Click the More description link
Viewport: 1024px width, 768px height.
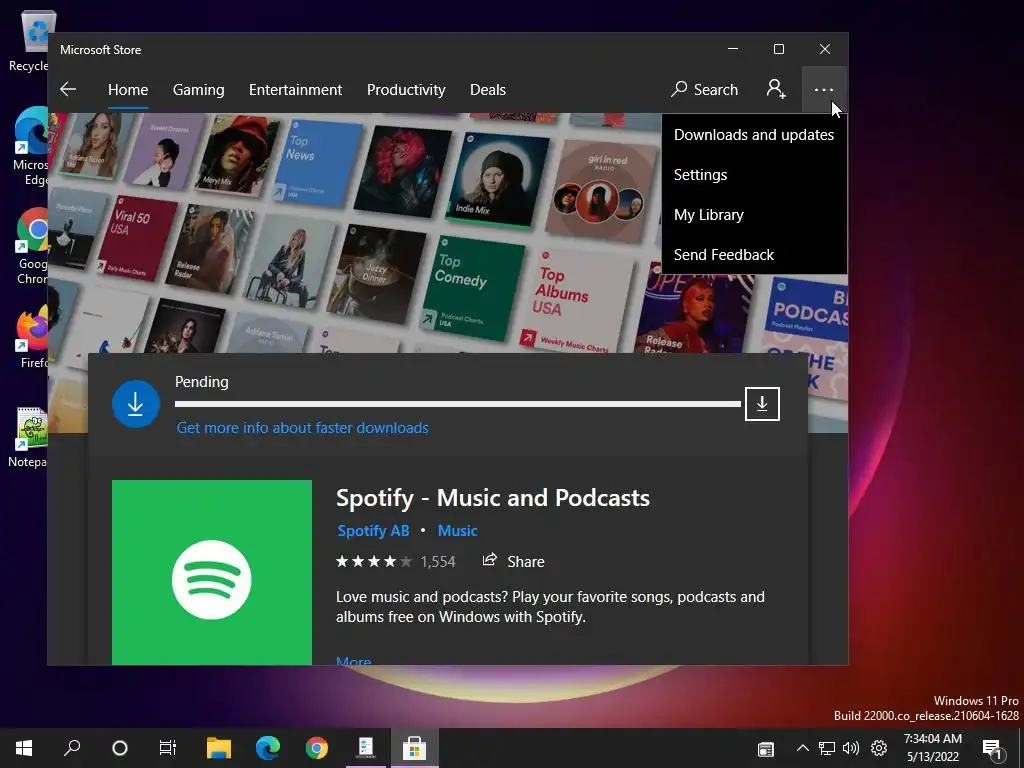pyautogui.click(x=353, y=660)
